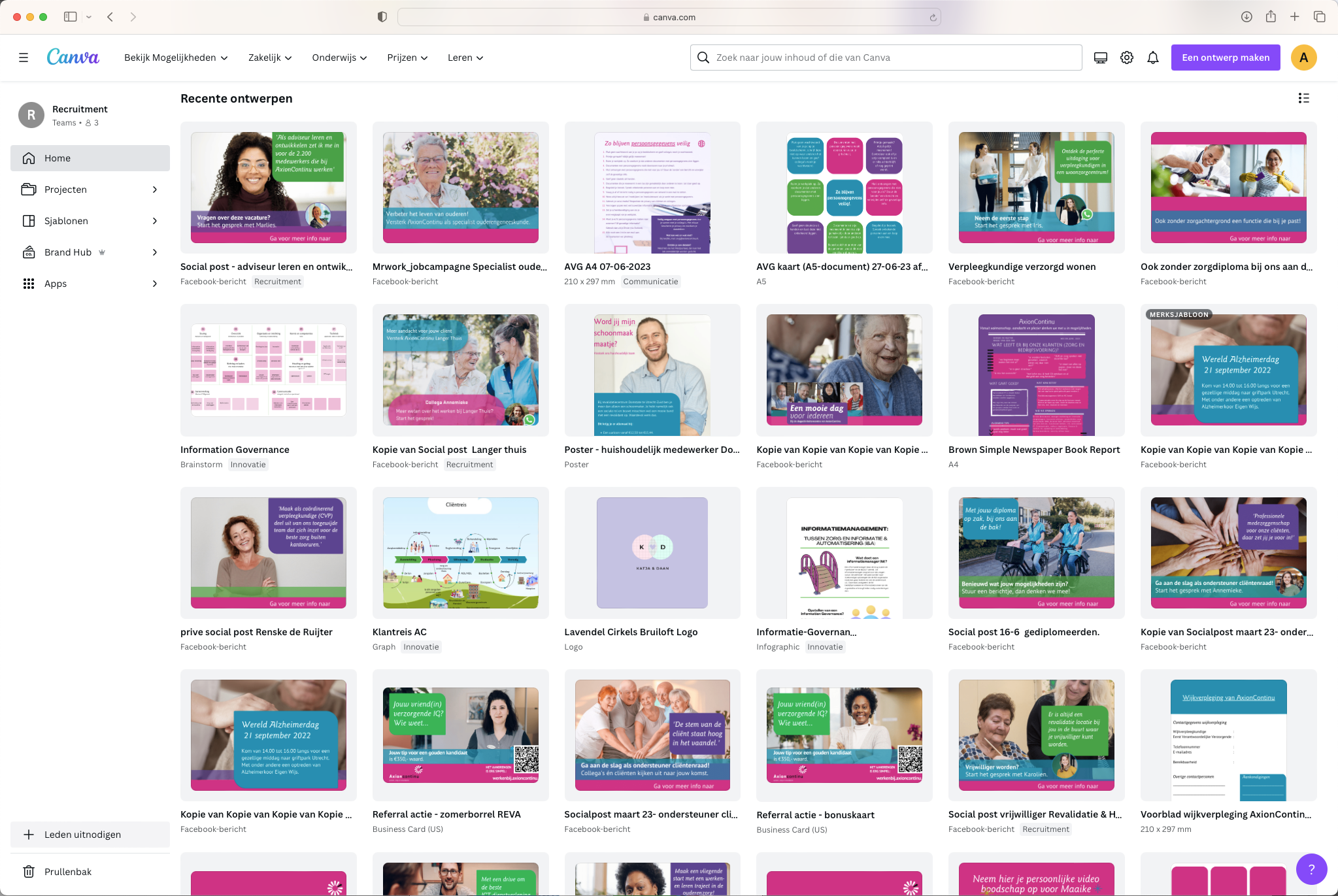The width and height of the screenshot is (1338, 896).
Task: Show Safari tab overview icon
Action: click(1319, 17)
